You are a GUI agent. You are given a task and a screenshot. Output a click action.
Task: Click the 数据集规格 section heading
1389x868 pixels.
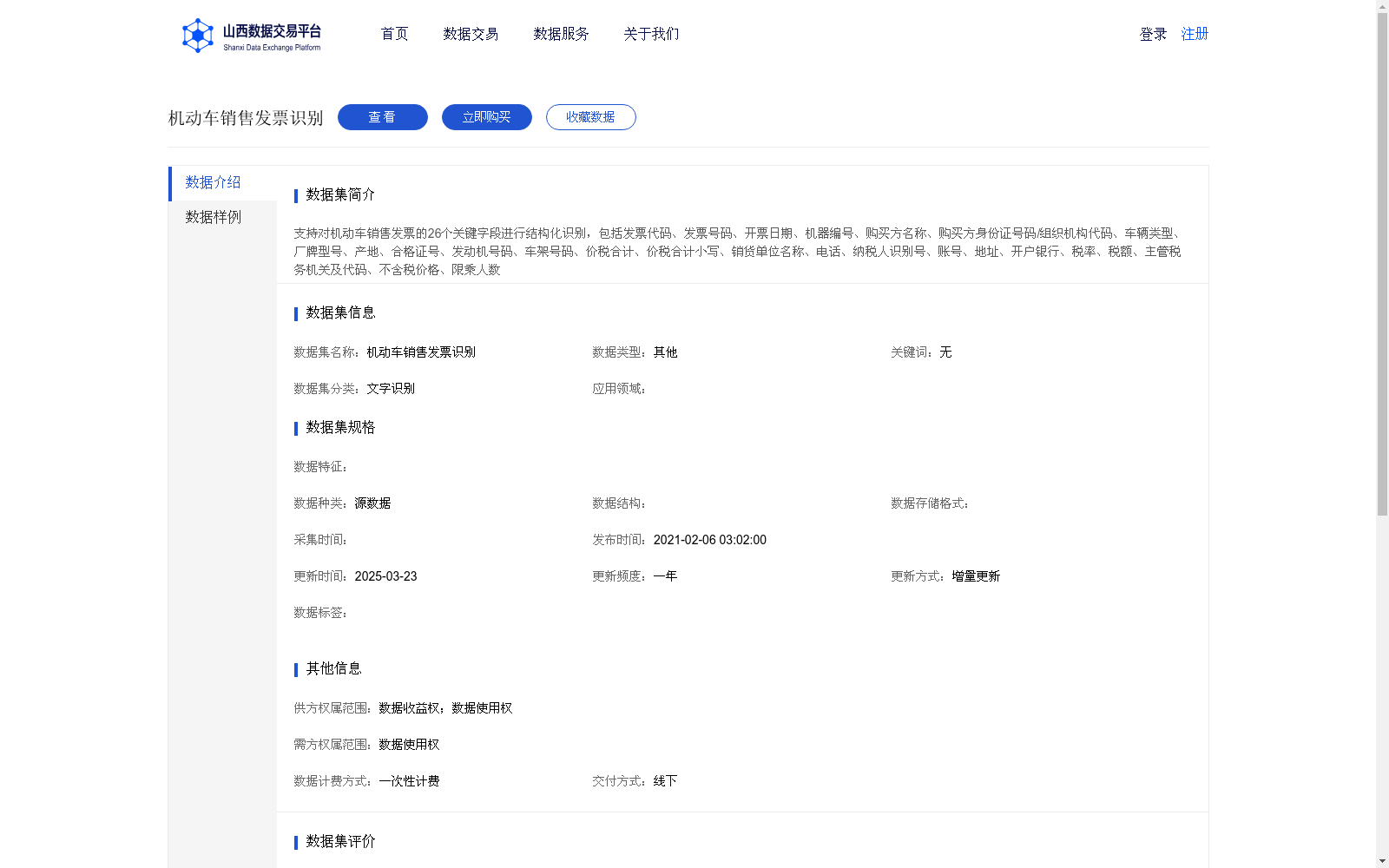340,427
